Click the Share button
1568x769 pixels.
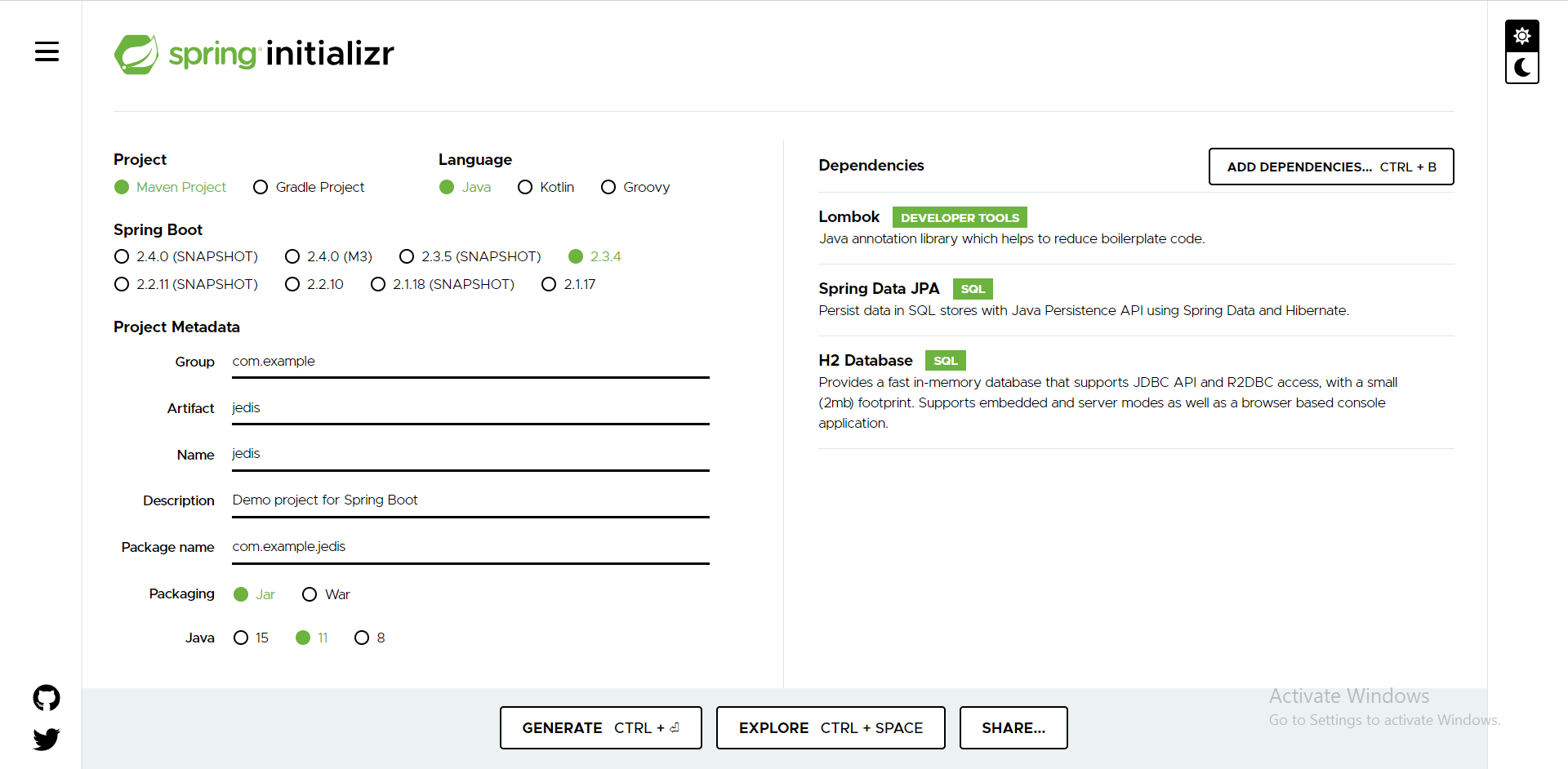click(x=1013, y=727)
